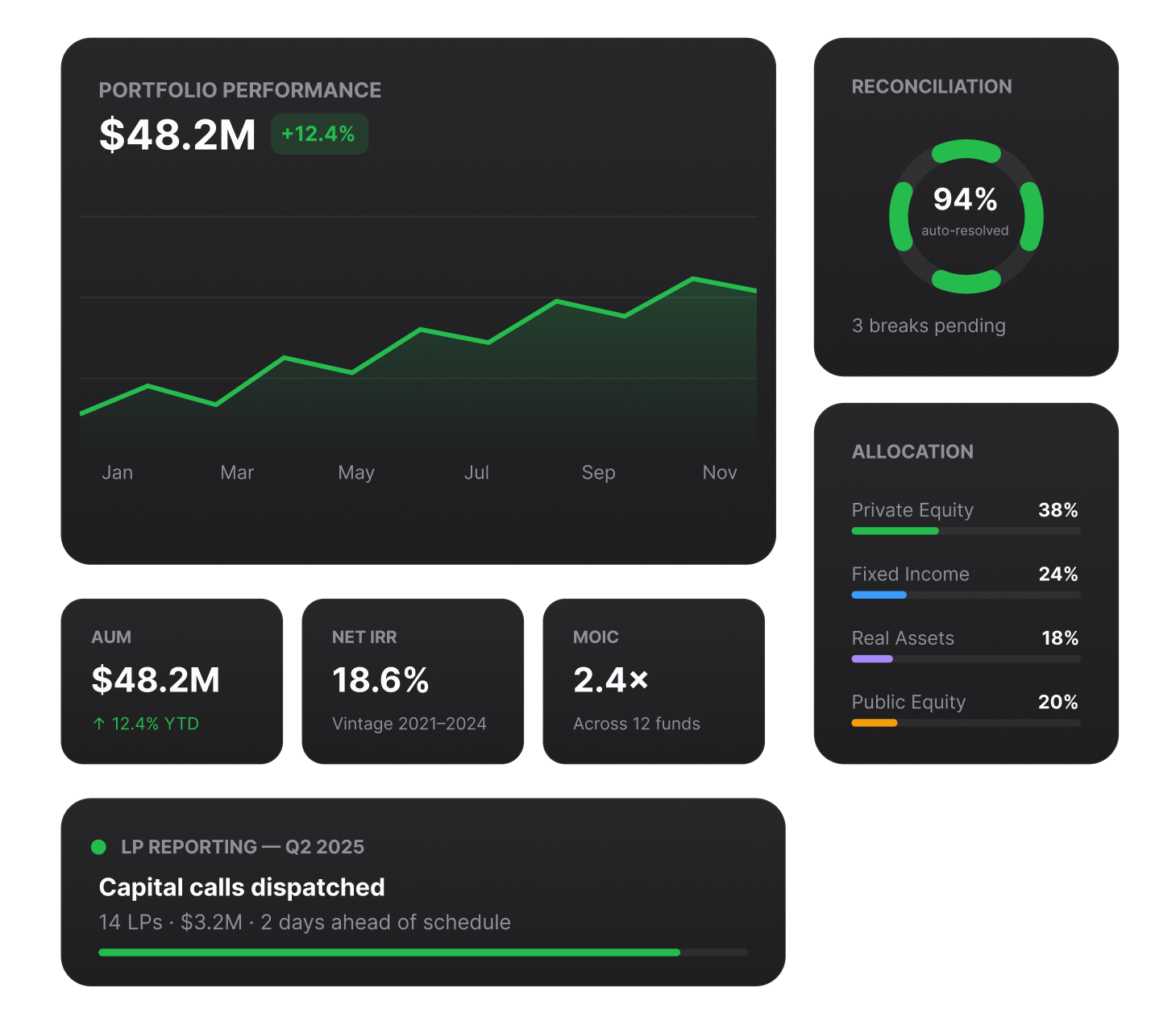Click the 3 breaks pending text
This screenshot has height=1017, width=1176.
coord(929,326)
